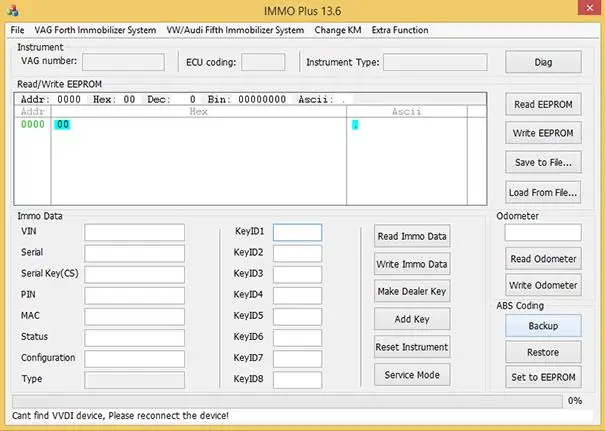This screenshot has width=605, height=431.
Task: Focus the Configuration input field
Action: tap(134, 359)
